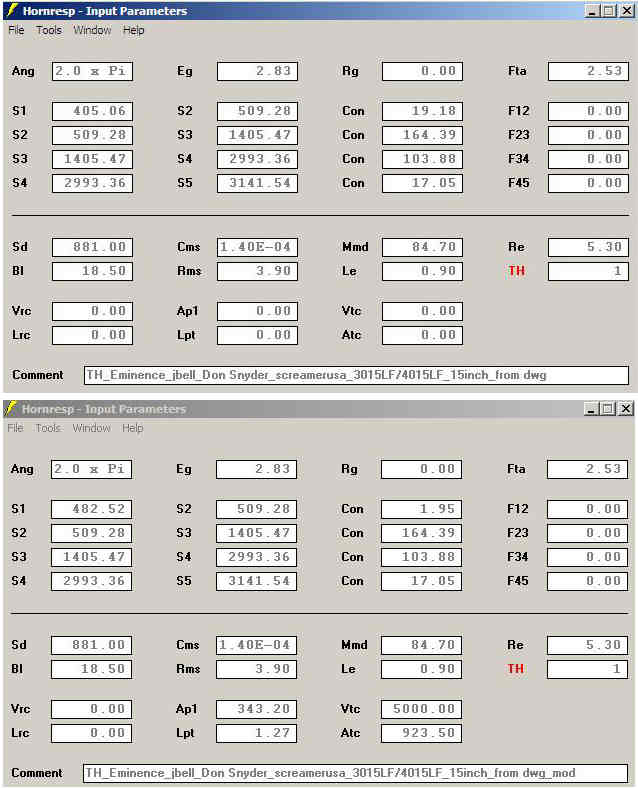
Task: Select S1 field with value 482.52
Action: tap(91, 509)
